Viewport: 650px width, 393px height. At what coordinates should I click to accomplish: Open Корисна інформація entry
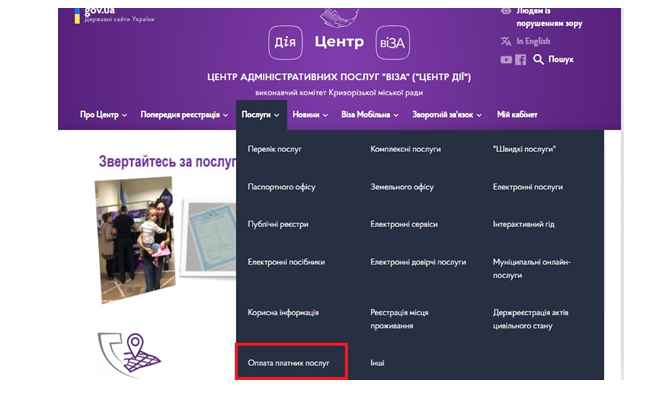coord(283,313)
